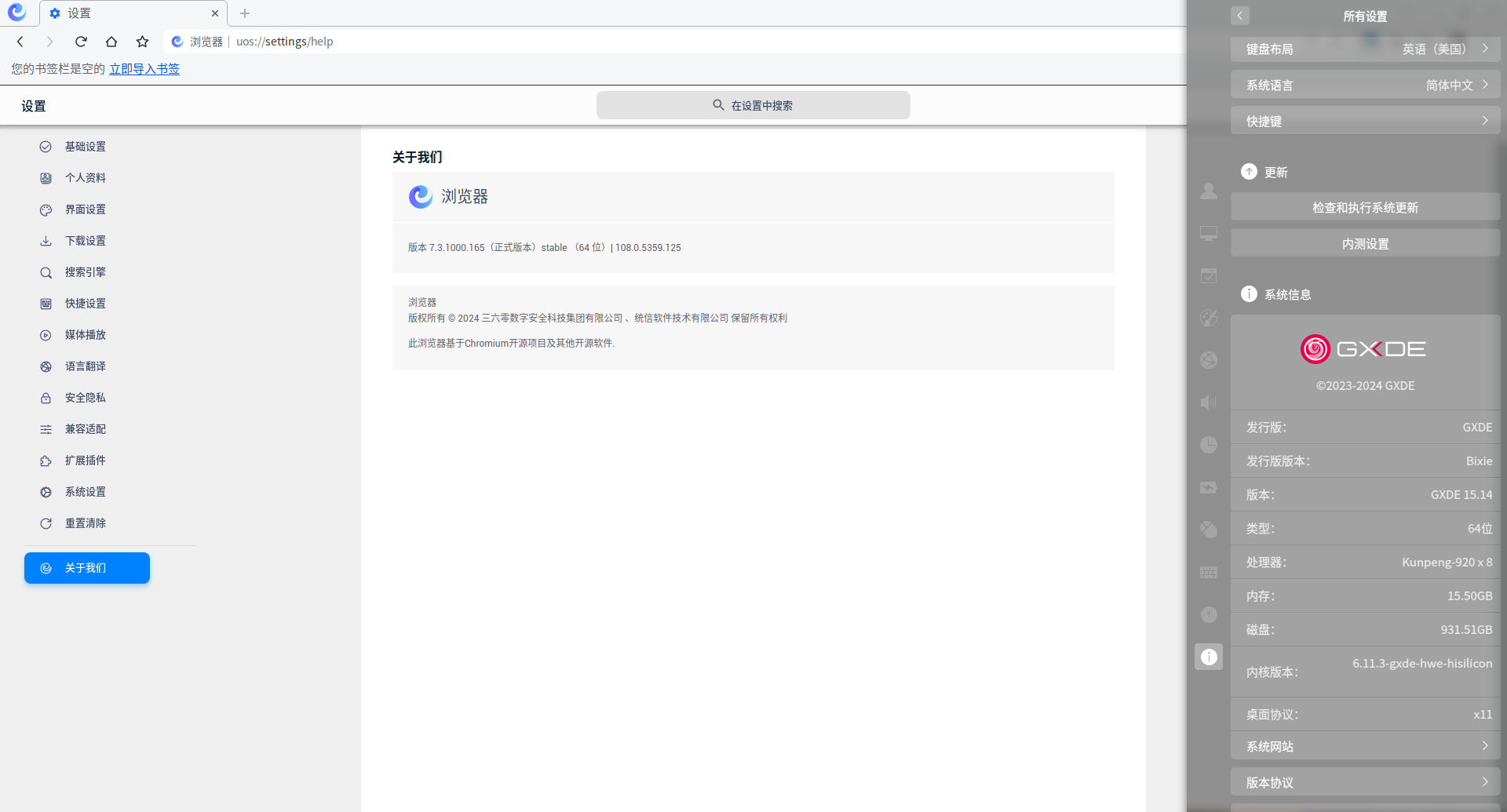Expand the 版本协议 row
The width and height of the screenshot is (1507, 812).
(1366, 782)
